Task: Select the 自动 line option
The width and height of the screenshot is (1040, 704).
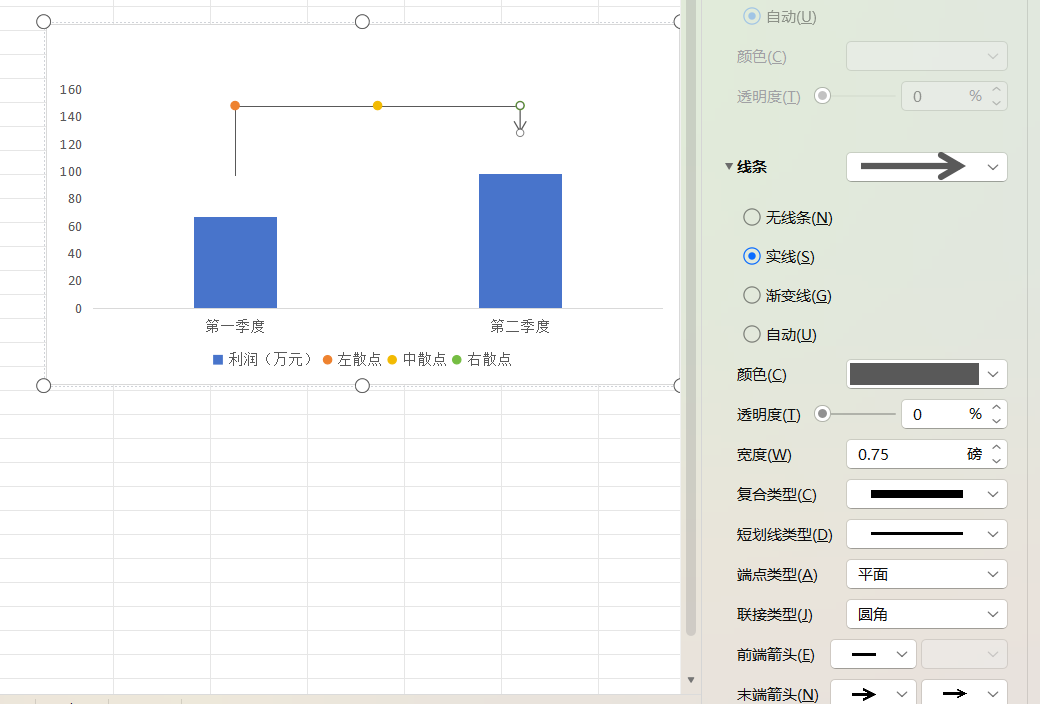Action: point(751,334)
